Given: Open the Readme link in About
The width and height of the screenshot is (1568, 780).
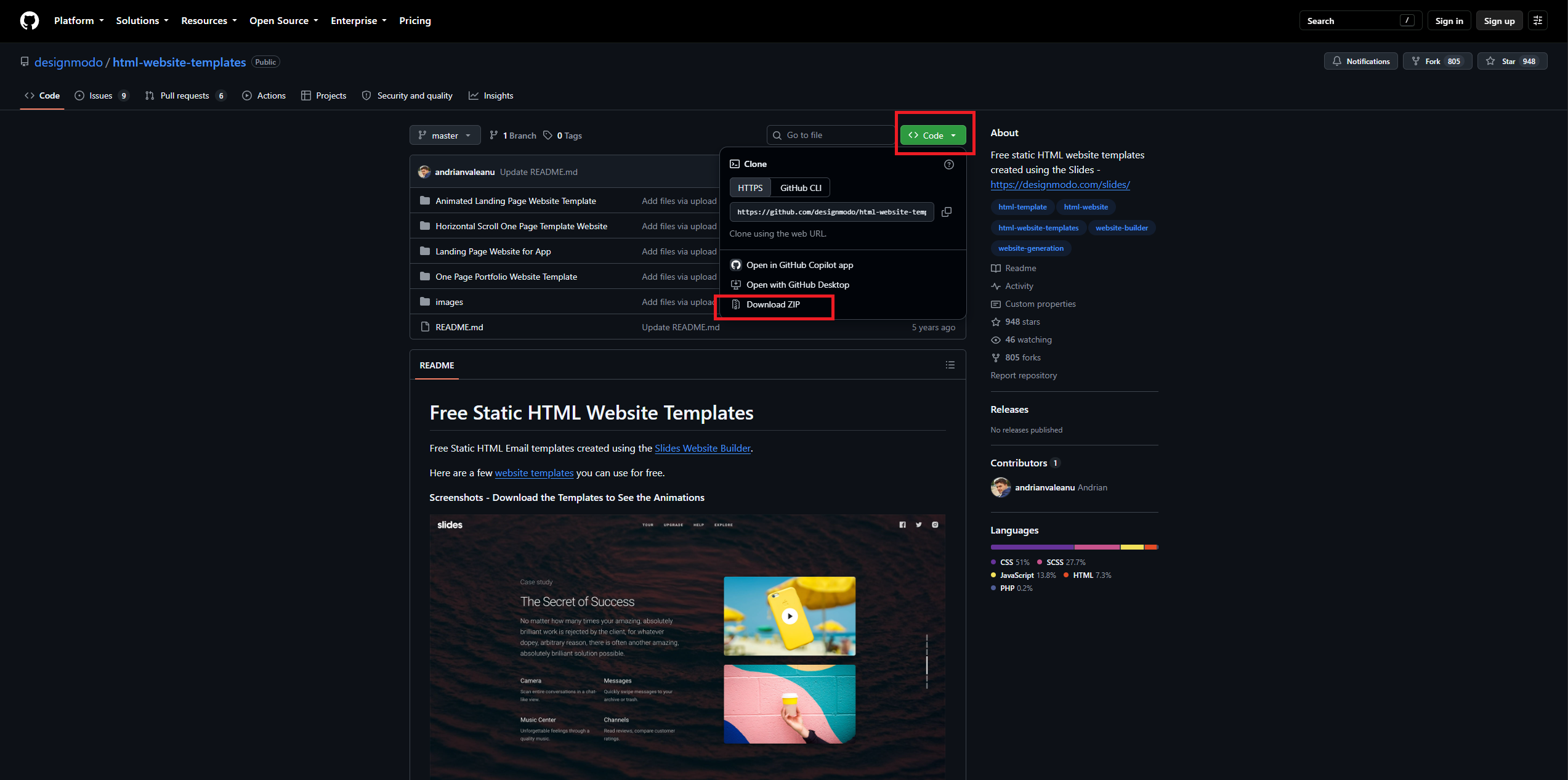Looking at the screenshot, I should pyautogui.click(x=1014, y=268).
